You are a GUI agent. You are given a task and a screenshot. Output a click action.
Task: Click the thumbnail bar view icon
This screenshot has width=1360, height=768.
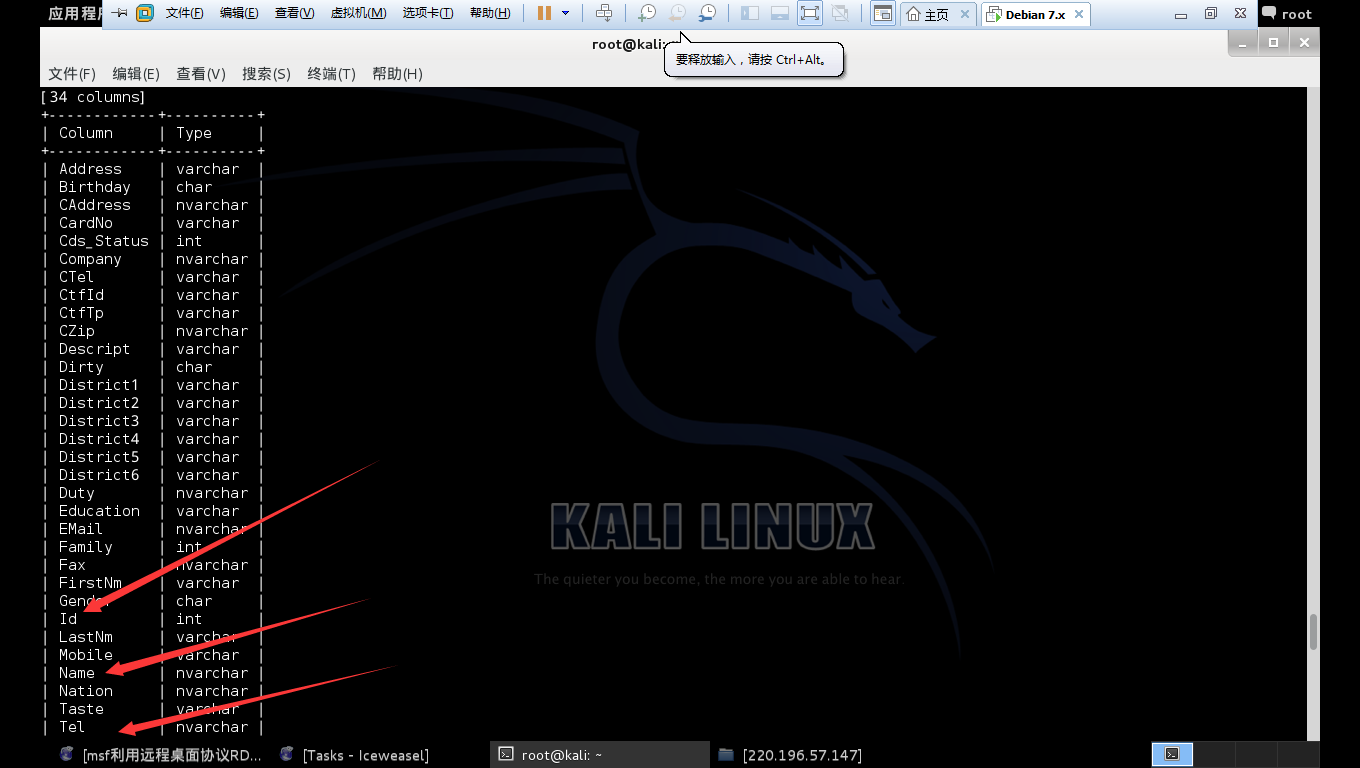780,13
